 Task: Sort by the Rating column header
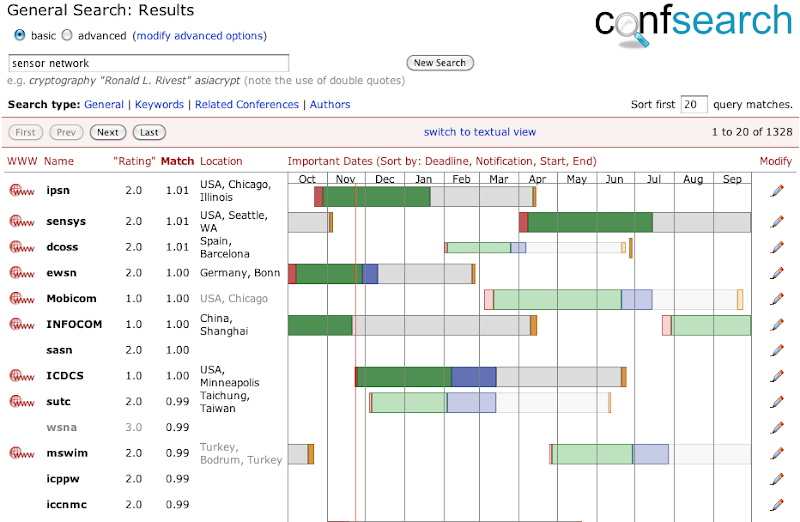point(134,161)
